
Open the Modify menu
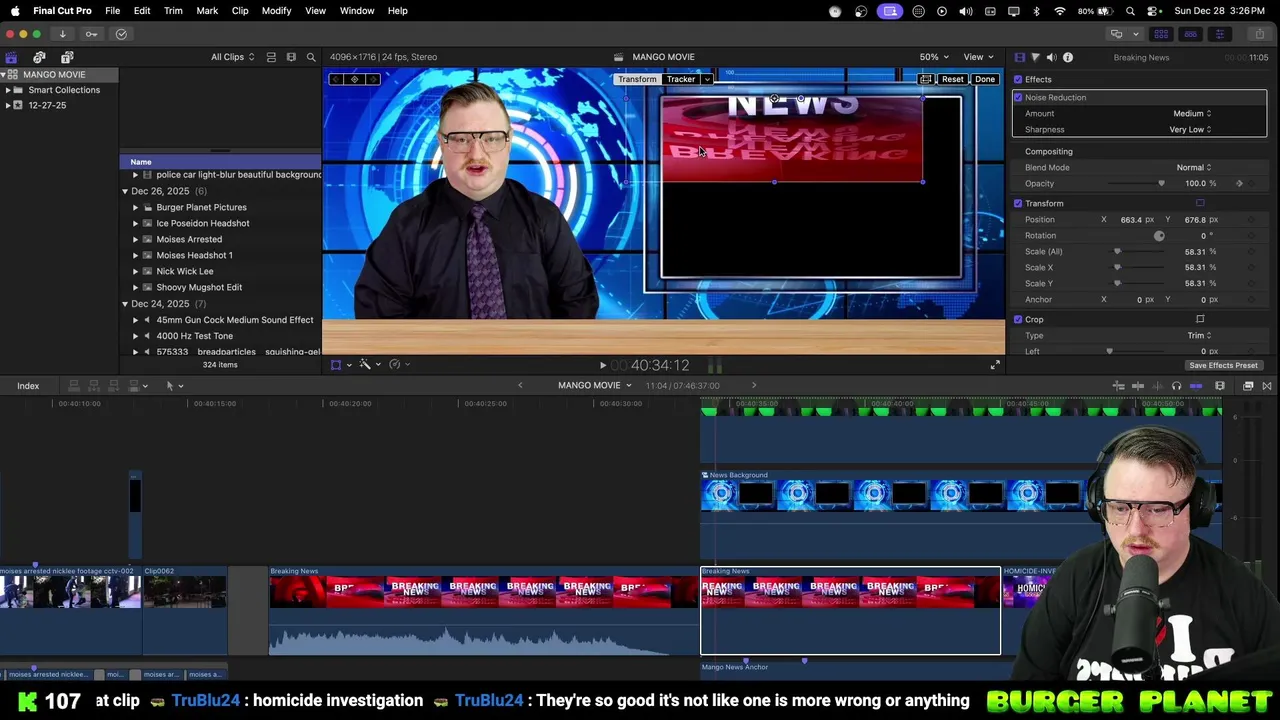[x=276, y=10]
